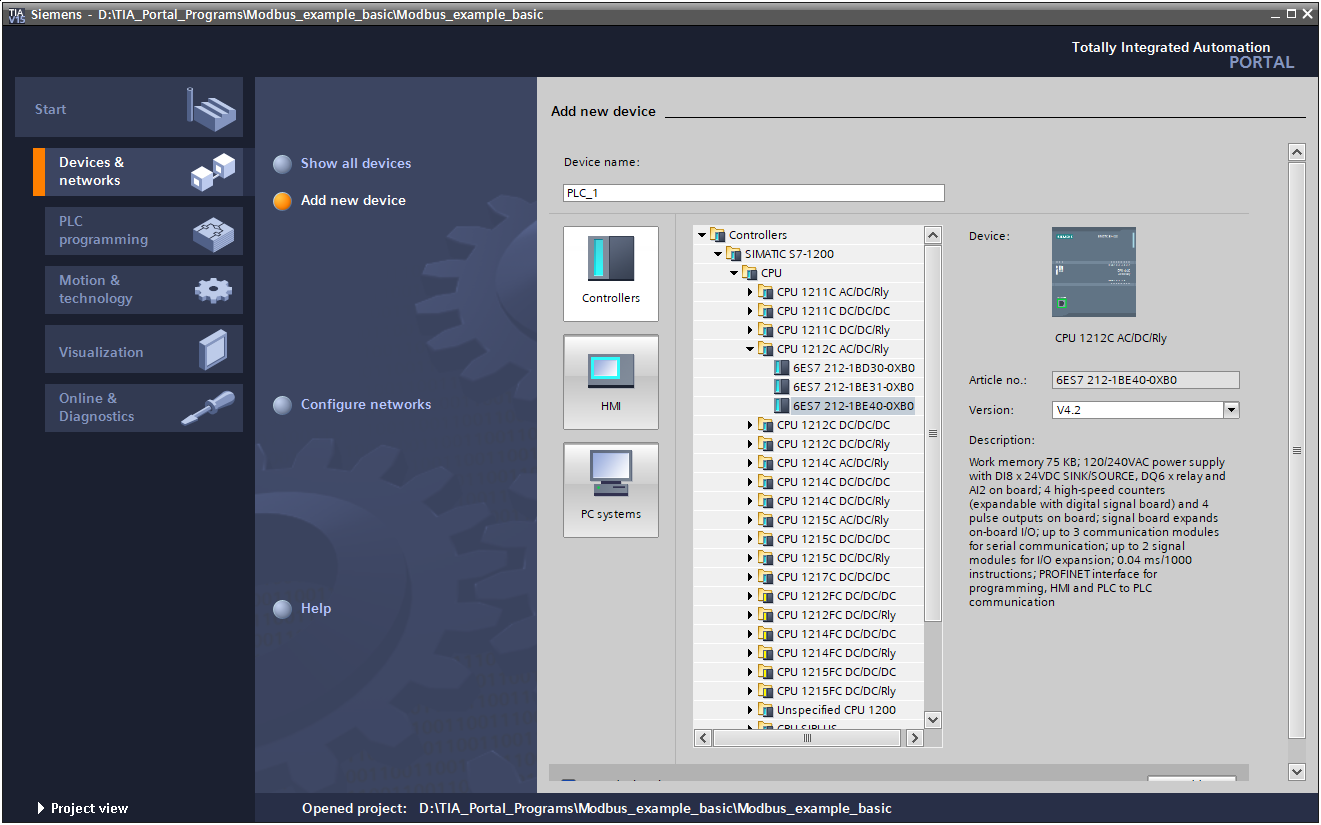
Task: Click the Visualization panel icon
Action: pos(213,351)
